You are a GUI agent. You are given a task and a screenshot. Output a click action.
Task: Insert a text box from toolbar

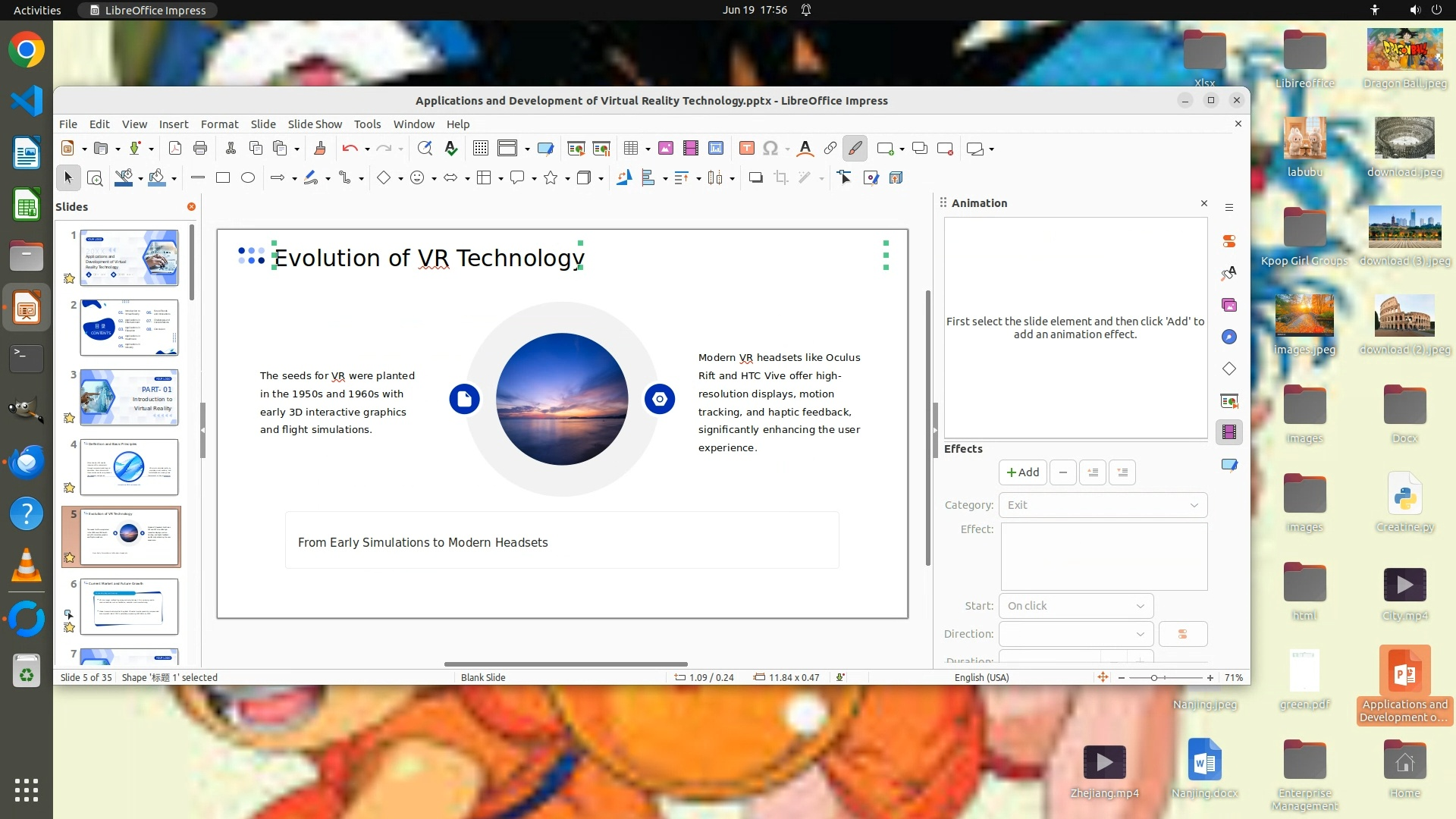coord(746,149)
